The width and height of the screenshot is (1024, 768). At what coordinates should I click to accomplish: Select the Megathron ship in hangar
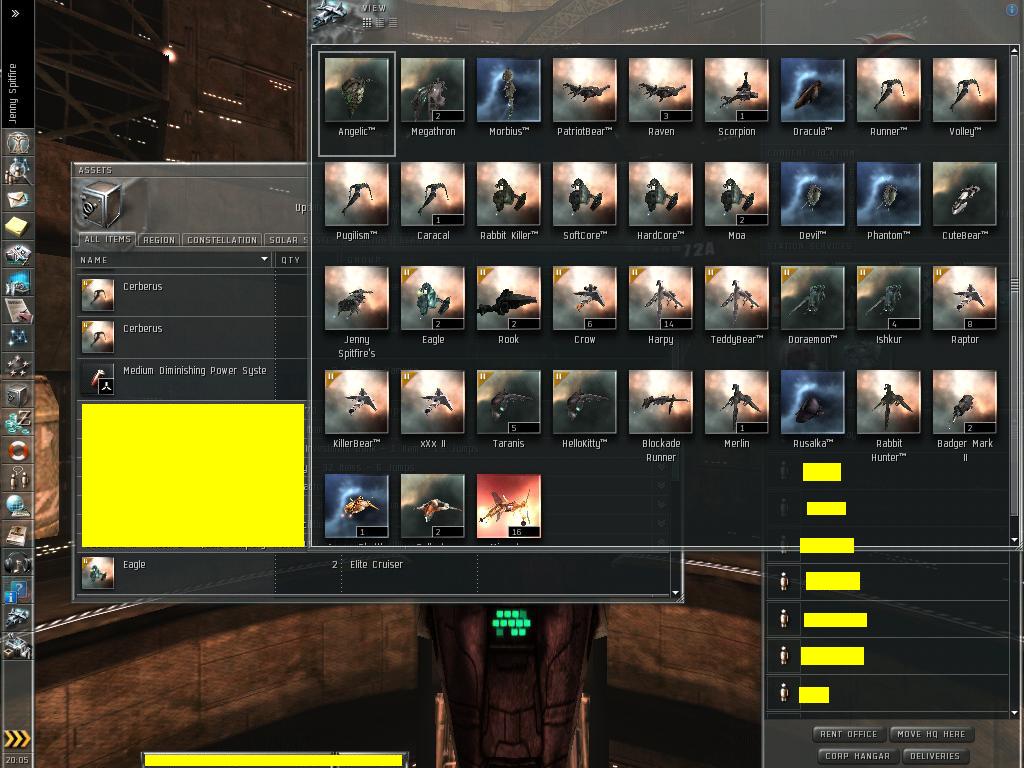[433, 98]
